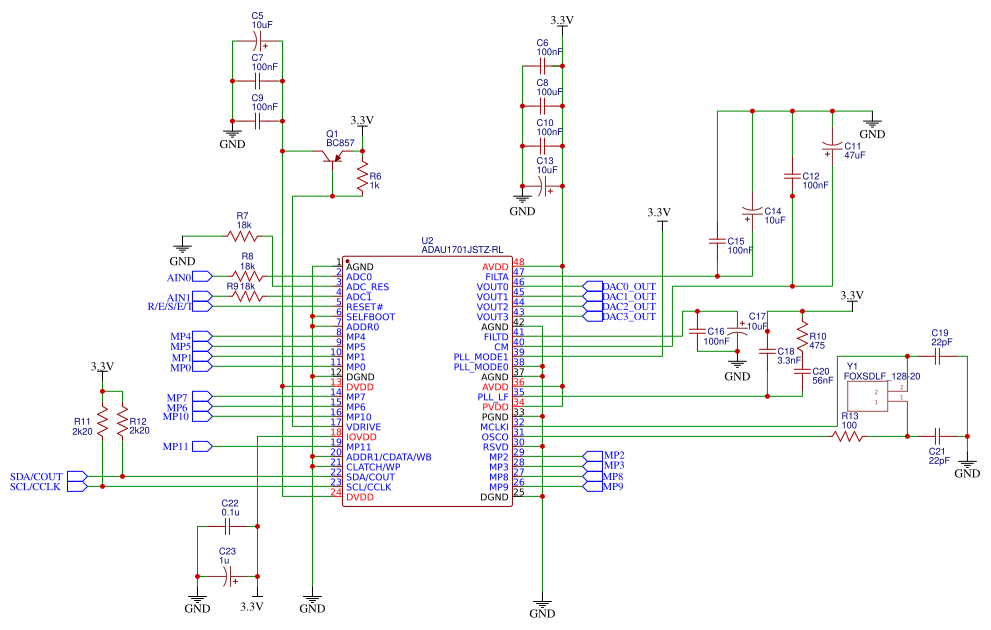Click the SELFBOOT pin label on U2
Image resolution: width=991 pixels, height=630 pixels.
pyautogui.click(x=370, y=317)
